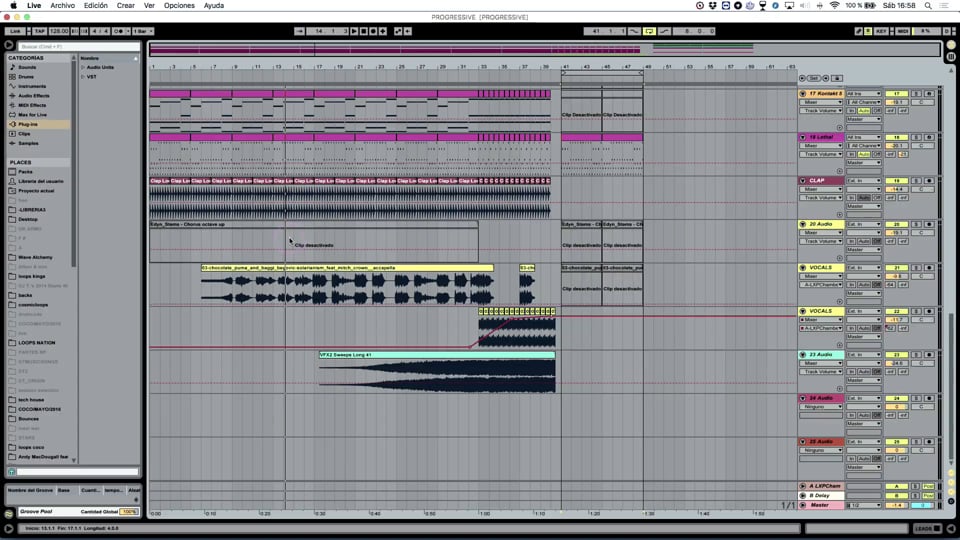Open the Archivo menu

(62, 6)
